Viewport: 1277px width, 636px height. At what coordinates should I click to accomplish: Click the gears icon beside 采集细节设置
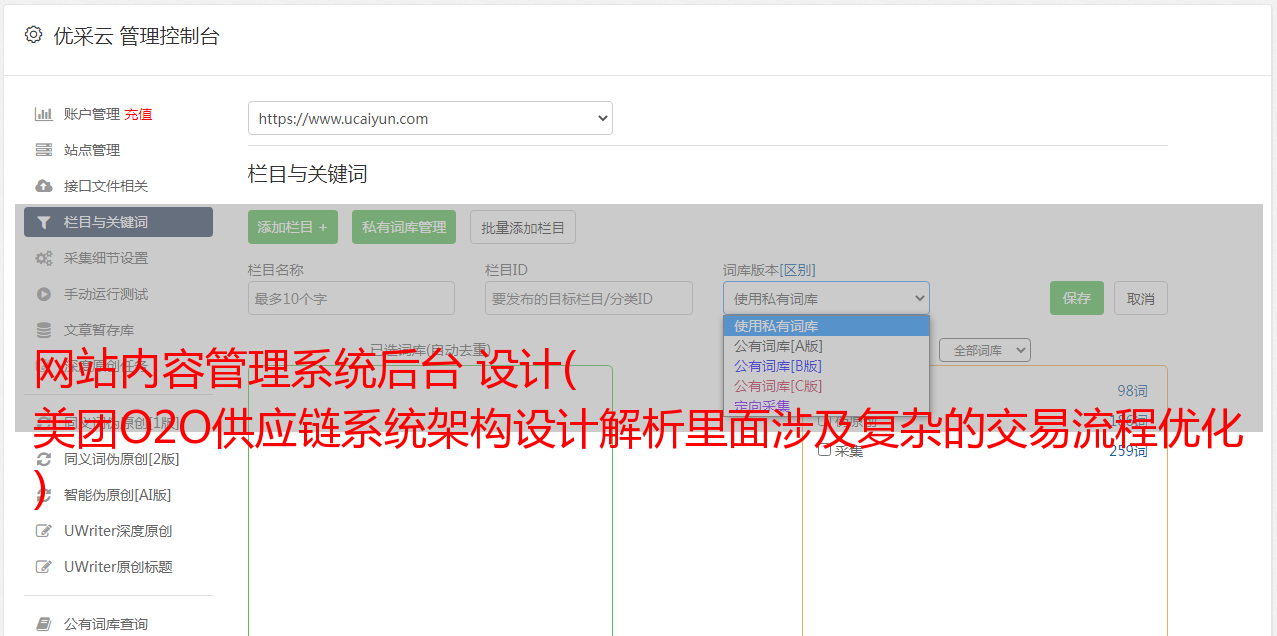[x=44, y=258]
